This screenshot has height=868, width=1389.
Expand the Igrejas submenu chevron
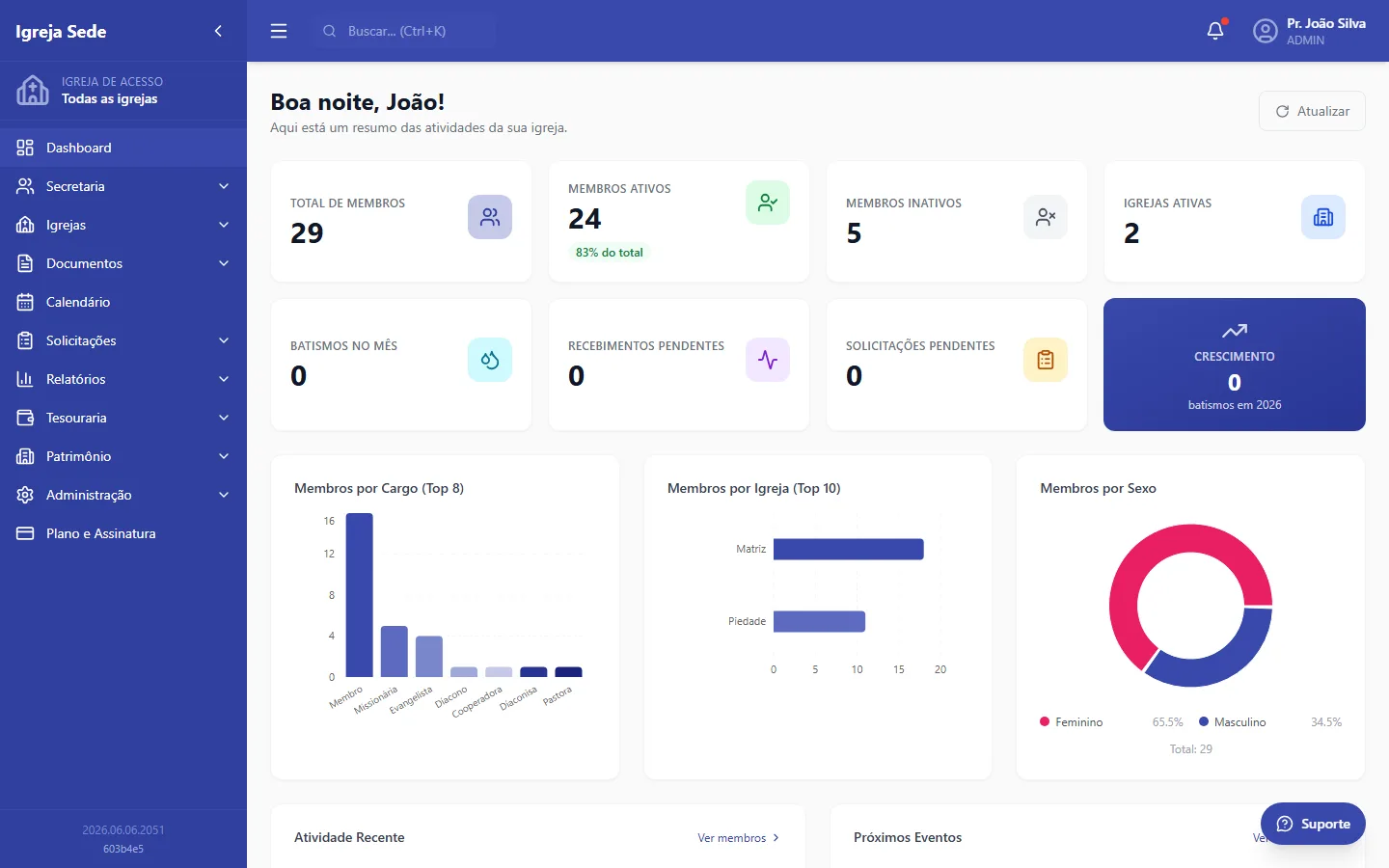(224, 225)
